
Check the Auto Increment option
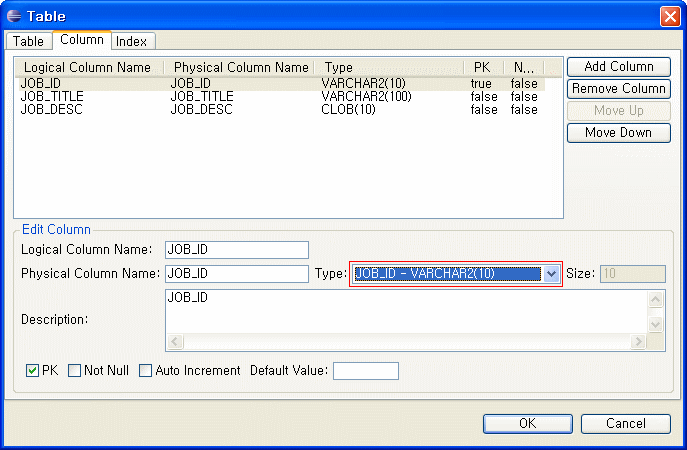coord(146,371)
